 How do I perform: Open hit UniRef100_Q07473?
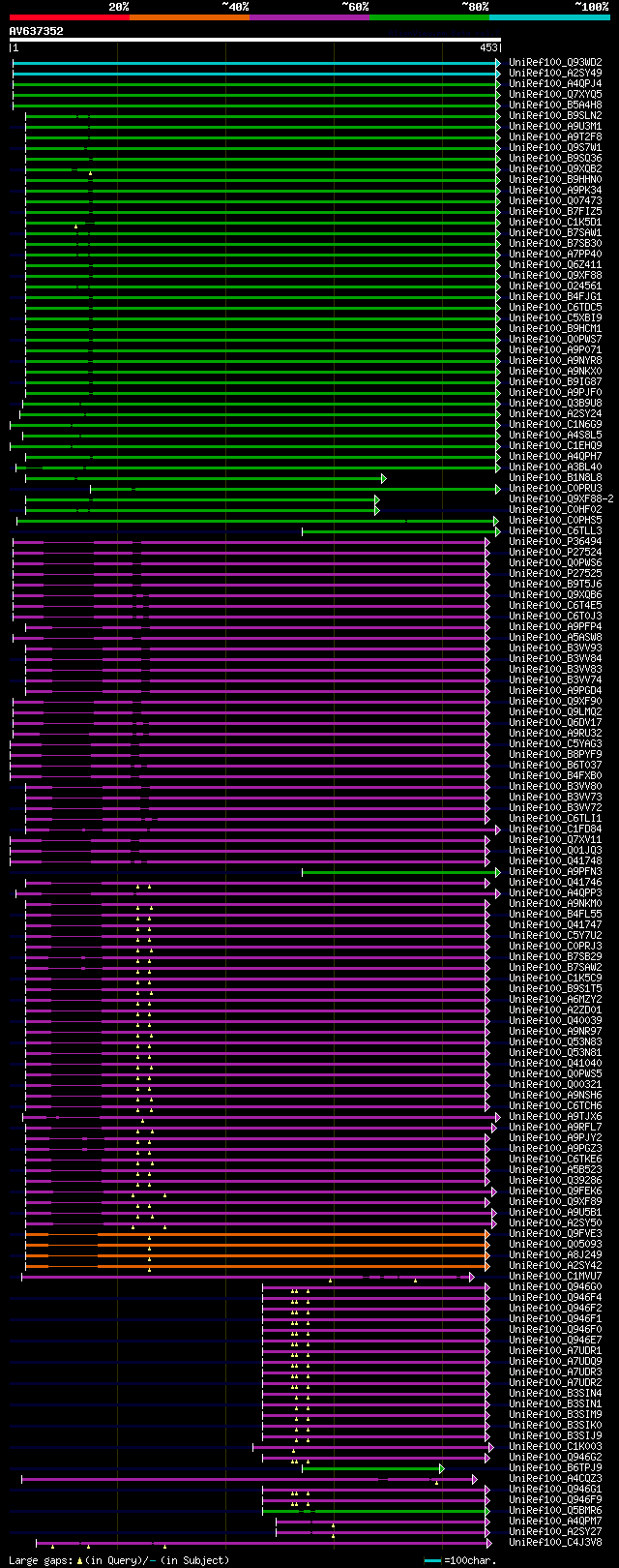point(555,201)
